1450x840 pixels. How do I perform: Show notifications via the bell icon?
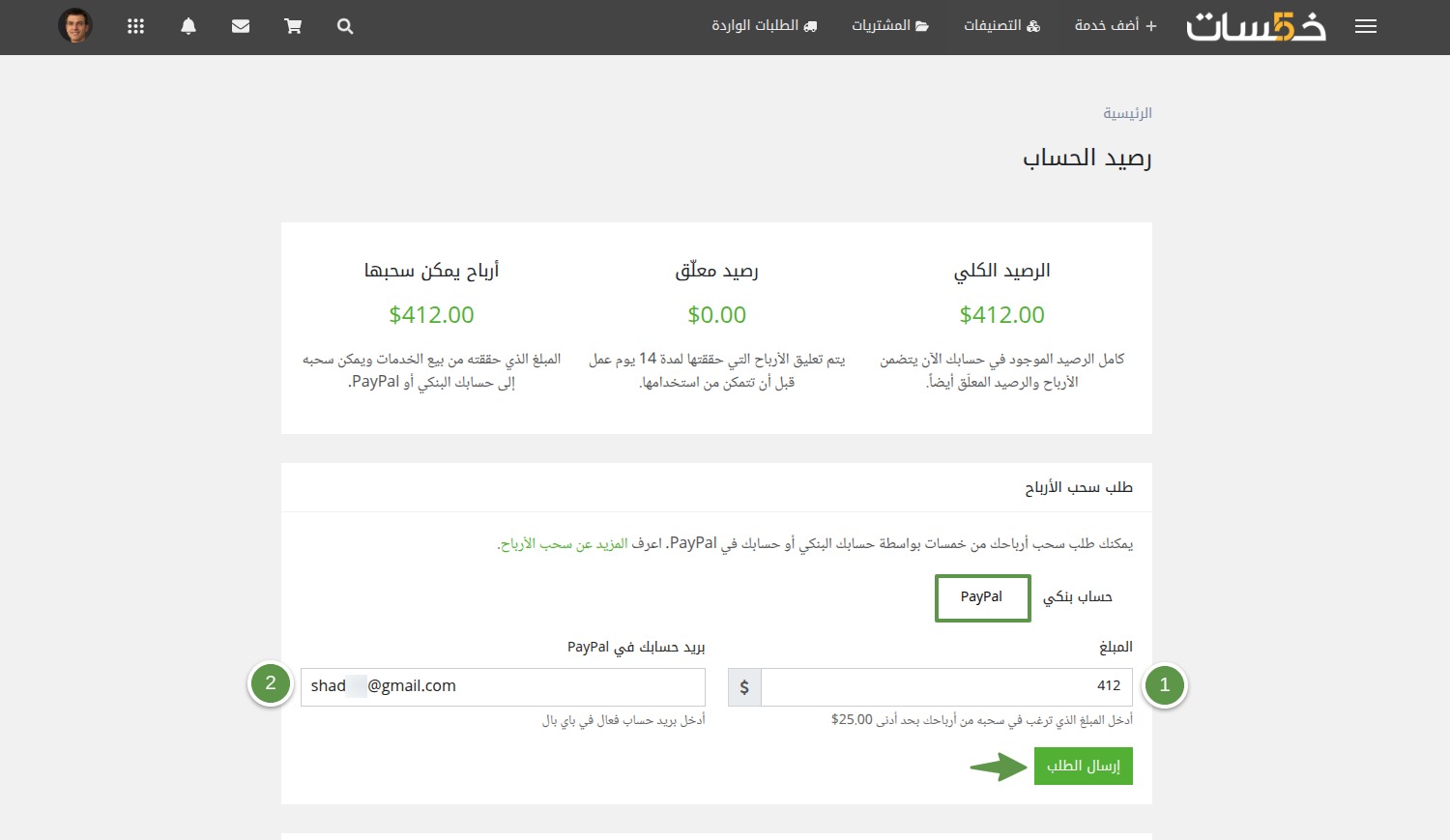pos(188,27)
